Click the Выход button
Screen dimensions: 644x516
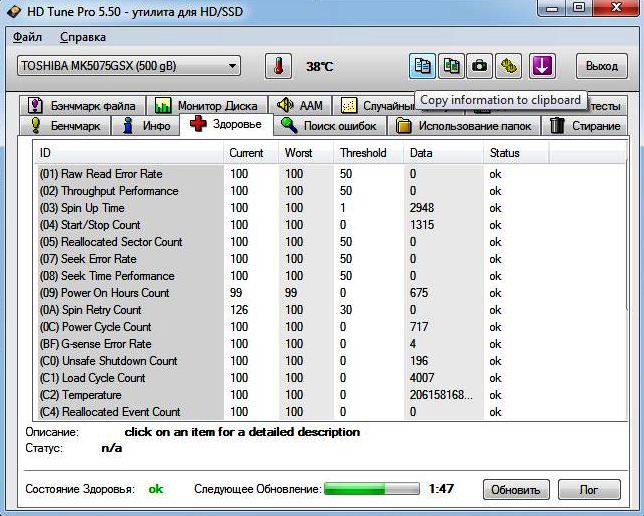point(602,66)
